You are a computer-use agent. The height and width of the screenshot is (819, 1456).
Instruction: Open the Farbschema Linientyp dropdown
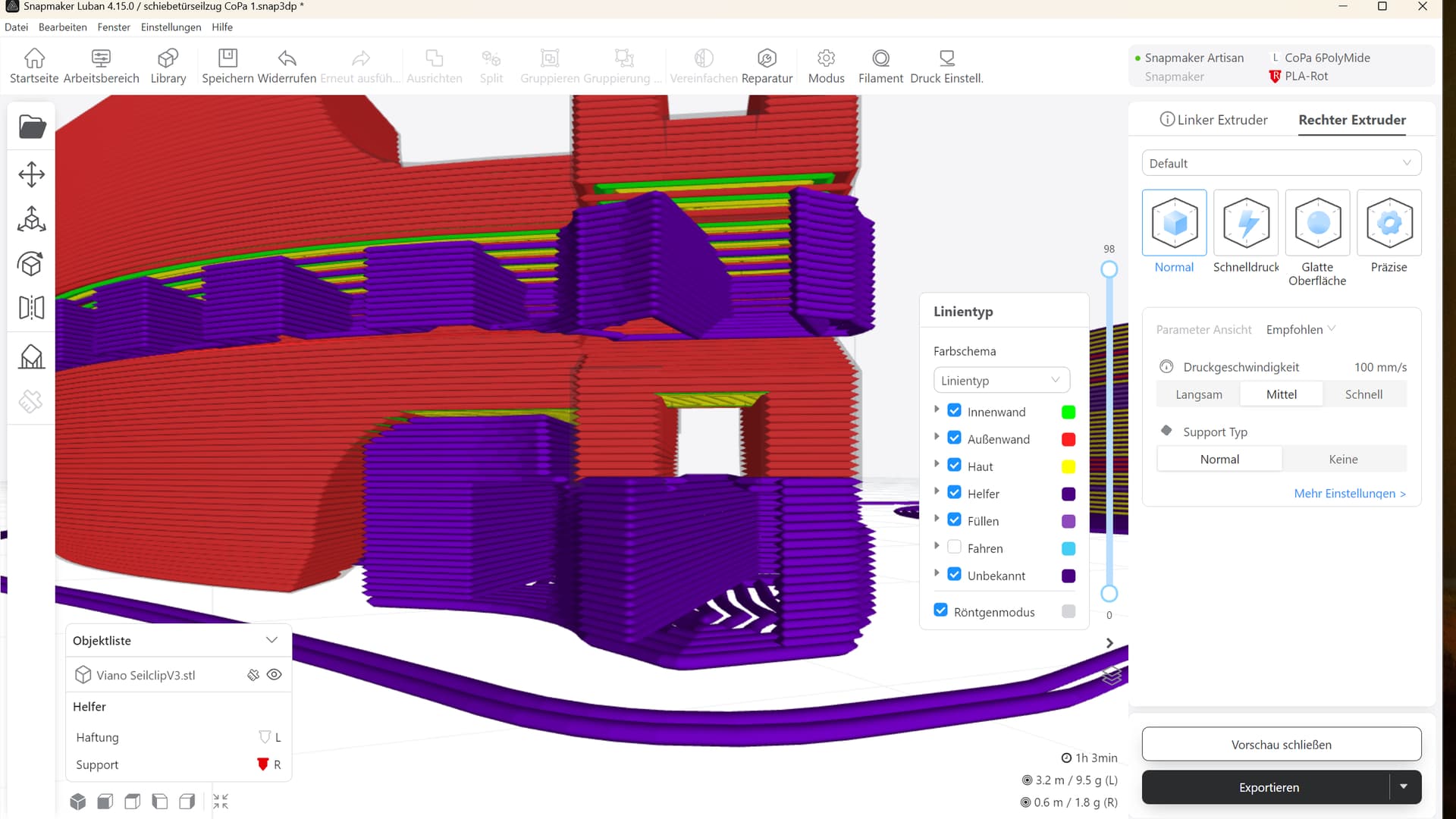coord(1001,381)
